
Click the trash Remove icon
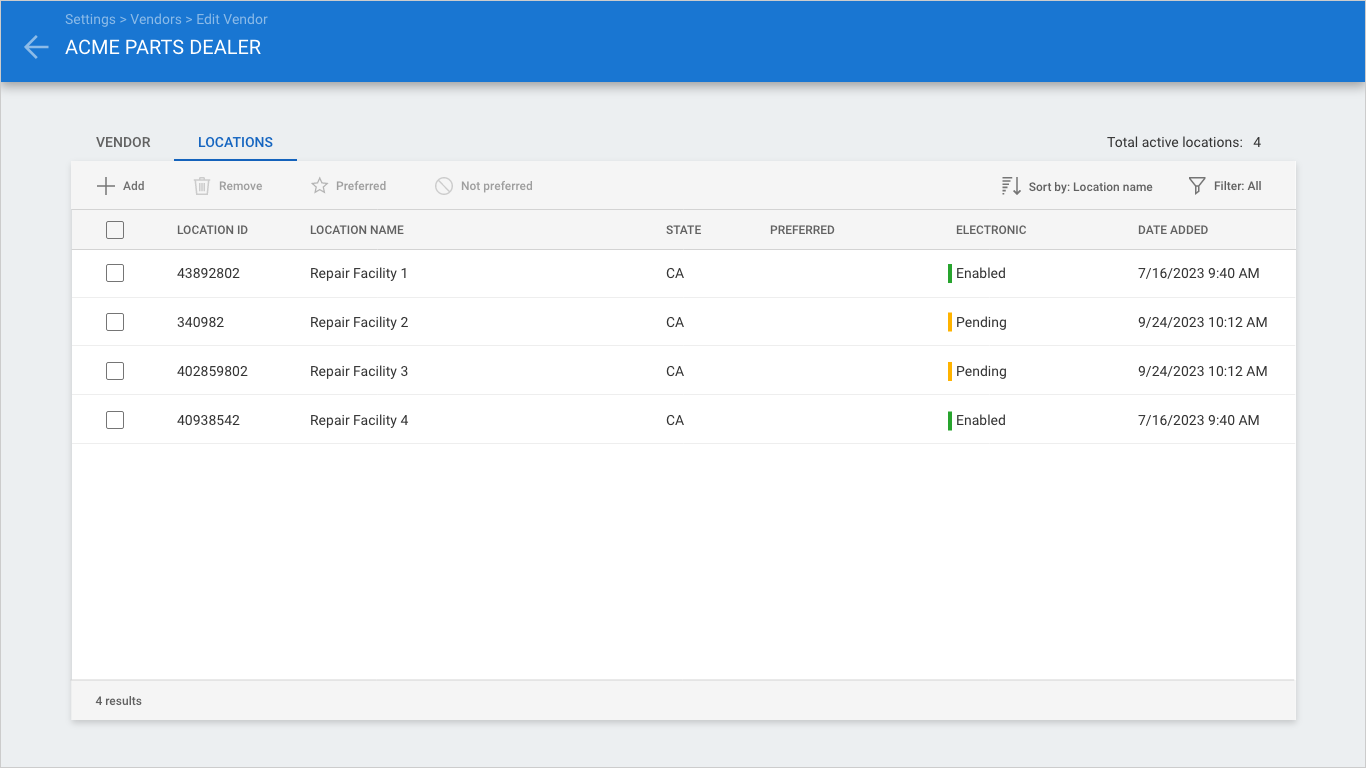pyautogui.click(x=202, y=186)
